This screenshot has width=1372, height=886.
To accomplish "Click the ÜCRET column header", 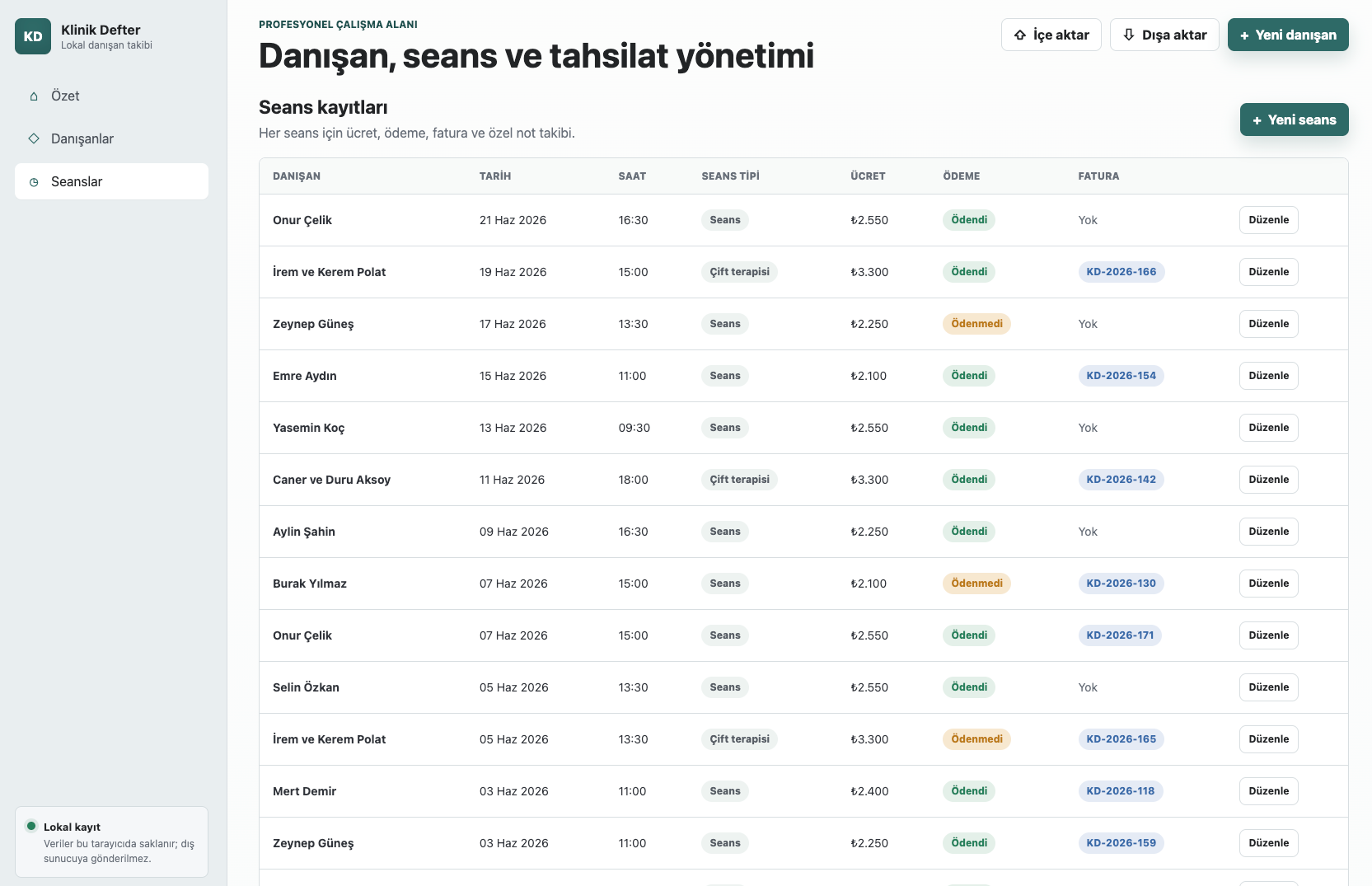I will tap(868, 176).
